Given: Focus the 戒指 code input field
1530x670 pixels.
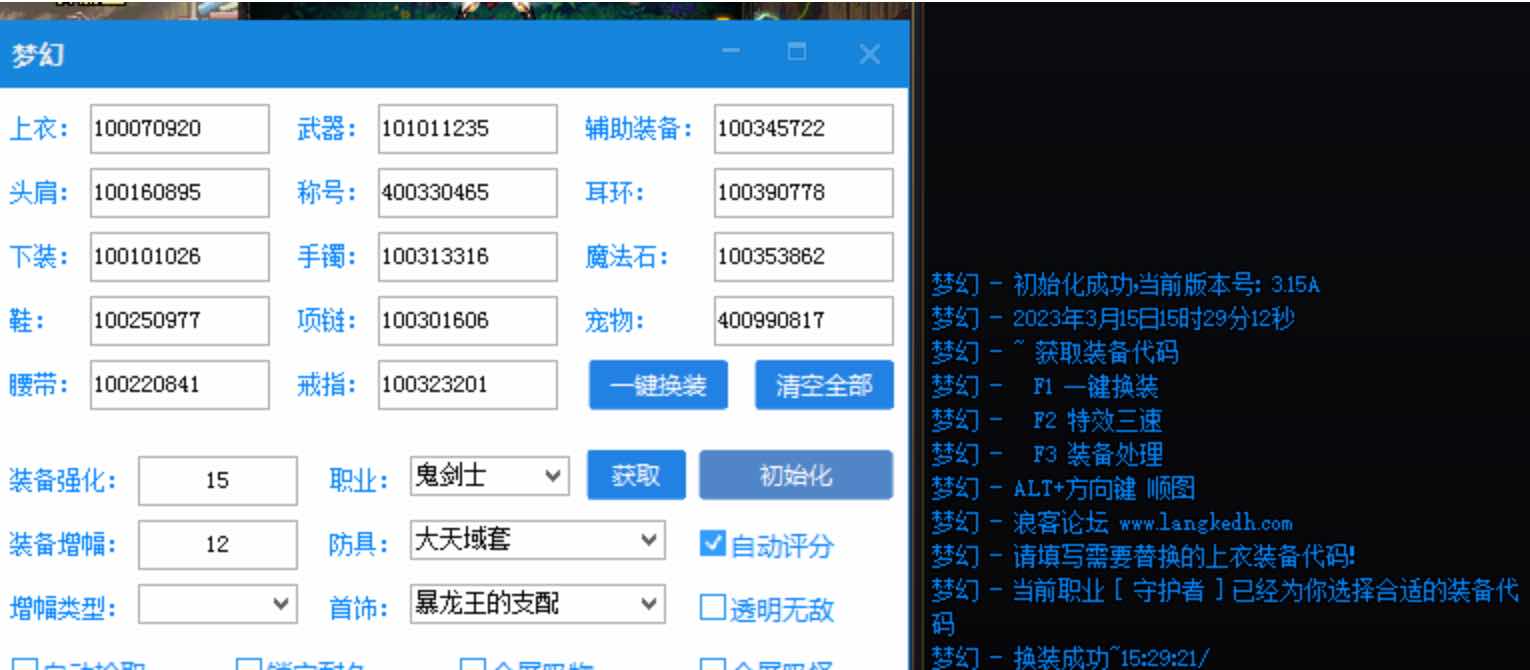Looking at the screenshot, I should 467,385.
